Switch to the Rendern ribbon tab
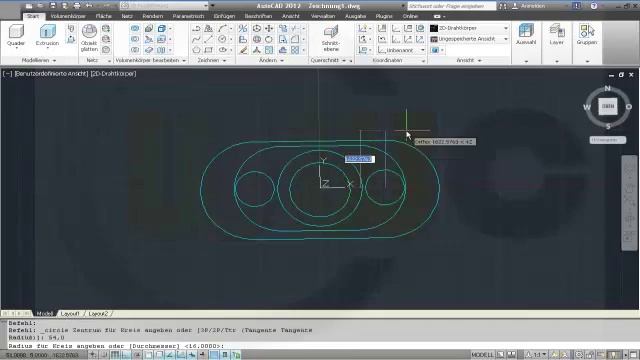 point(153,16)
